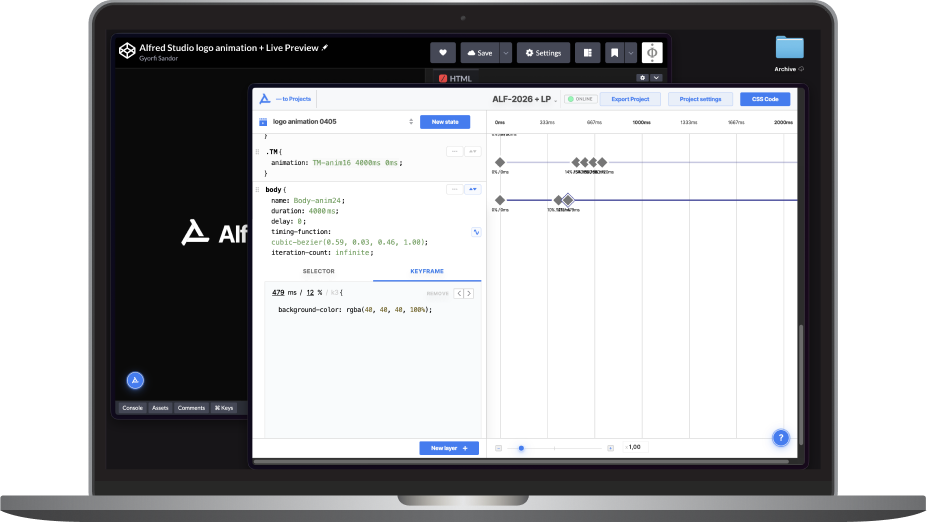This screenshot has height=522, width=927.
Task: Click the pencil icon to edit pen title
Action: coord(325,48)
